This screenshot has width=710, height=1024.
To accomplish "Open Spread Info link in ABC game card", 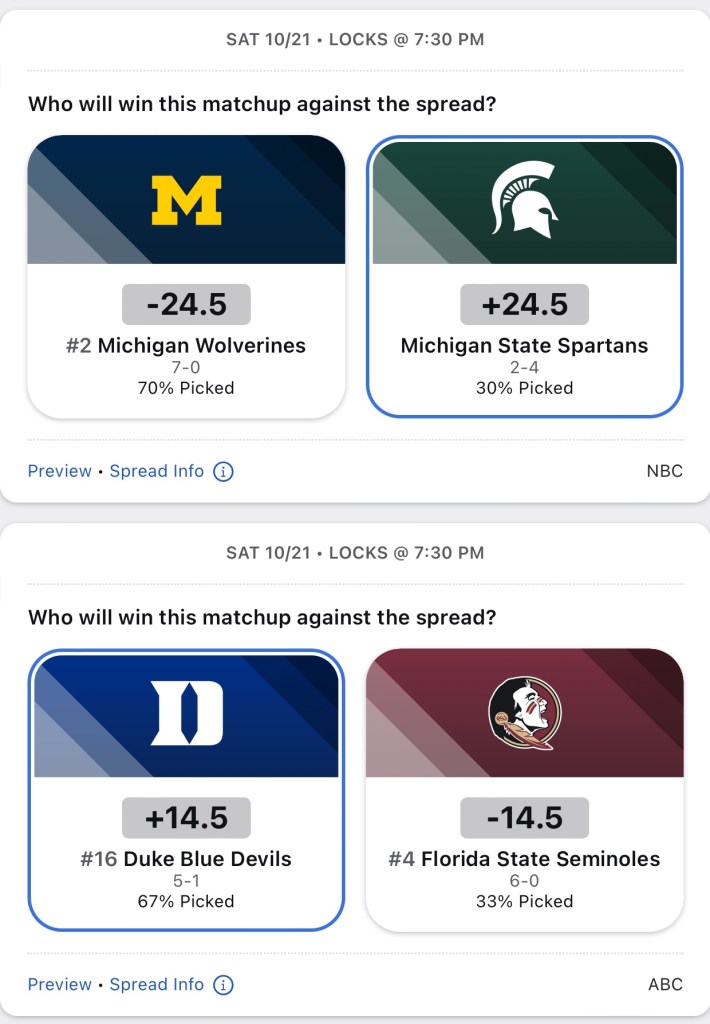I will [x=157, y=984].
